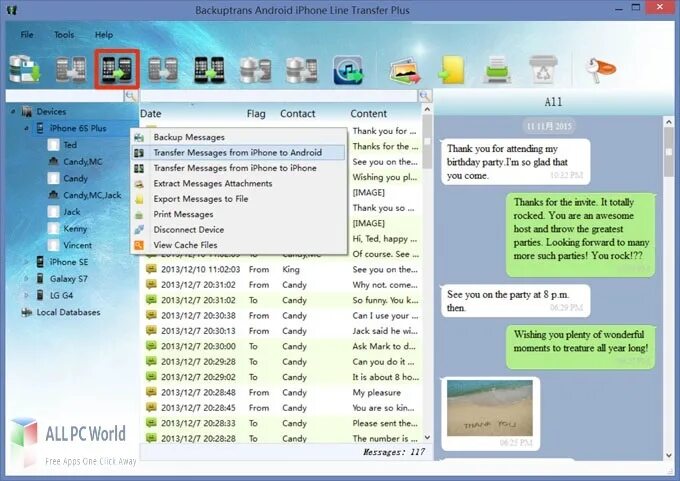Choose Backup Messages in context menu
This screenshot has width=680, height=481.
(239, 137)
